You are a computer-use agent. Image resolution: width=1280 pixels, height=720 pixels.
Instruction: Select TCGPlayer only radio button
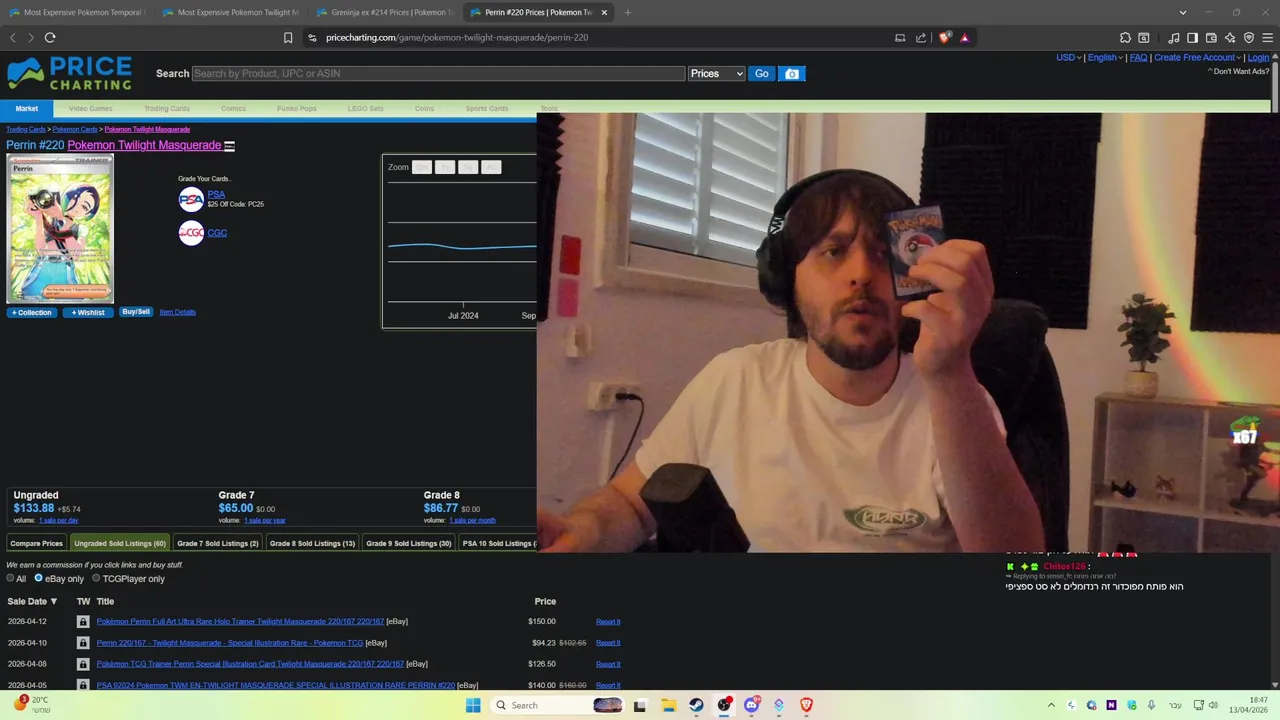pos(96,578)
